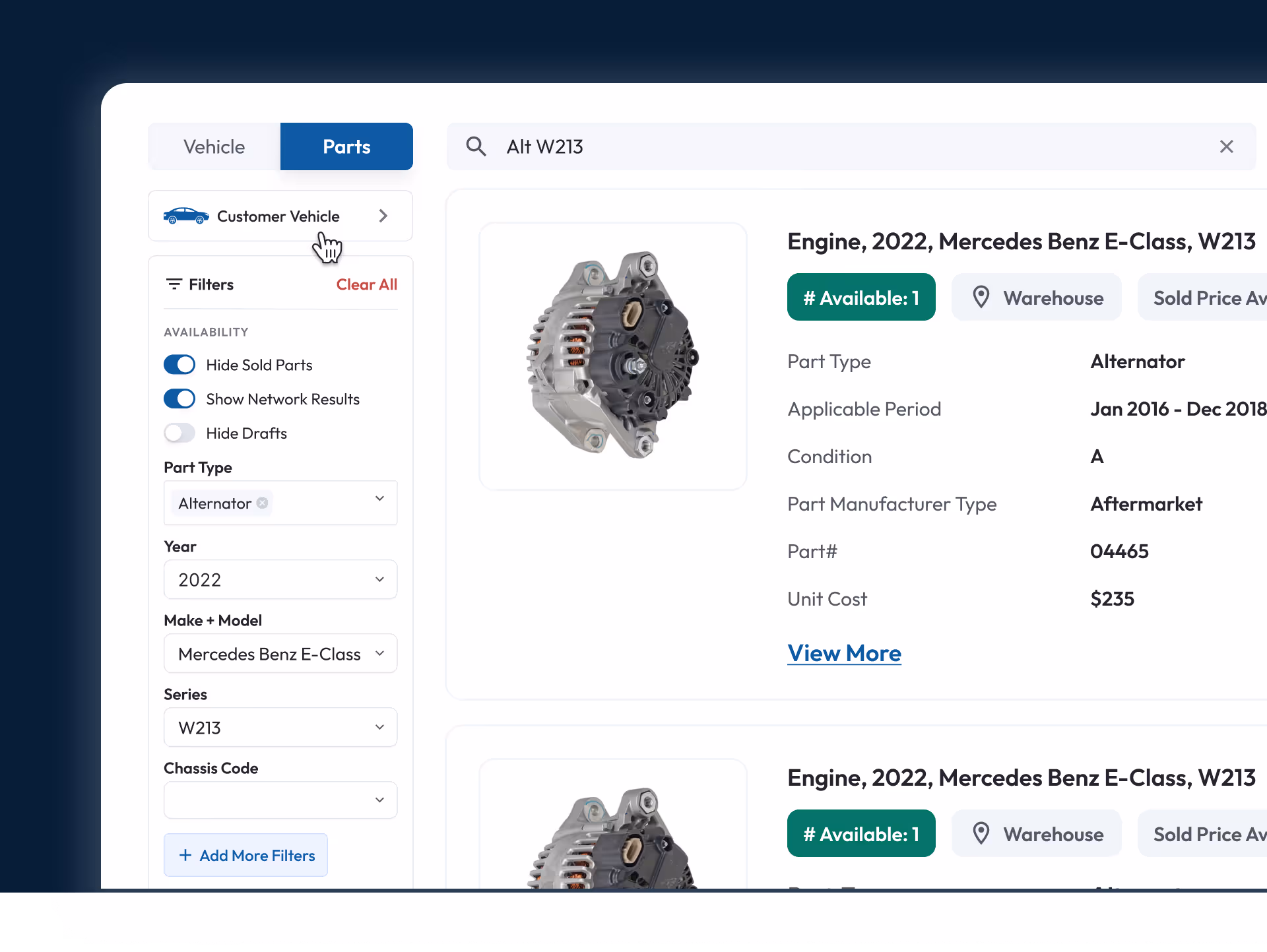
Task: Click the plus icon in Add More Filters
Action: 185,855
